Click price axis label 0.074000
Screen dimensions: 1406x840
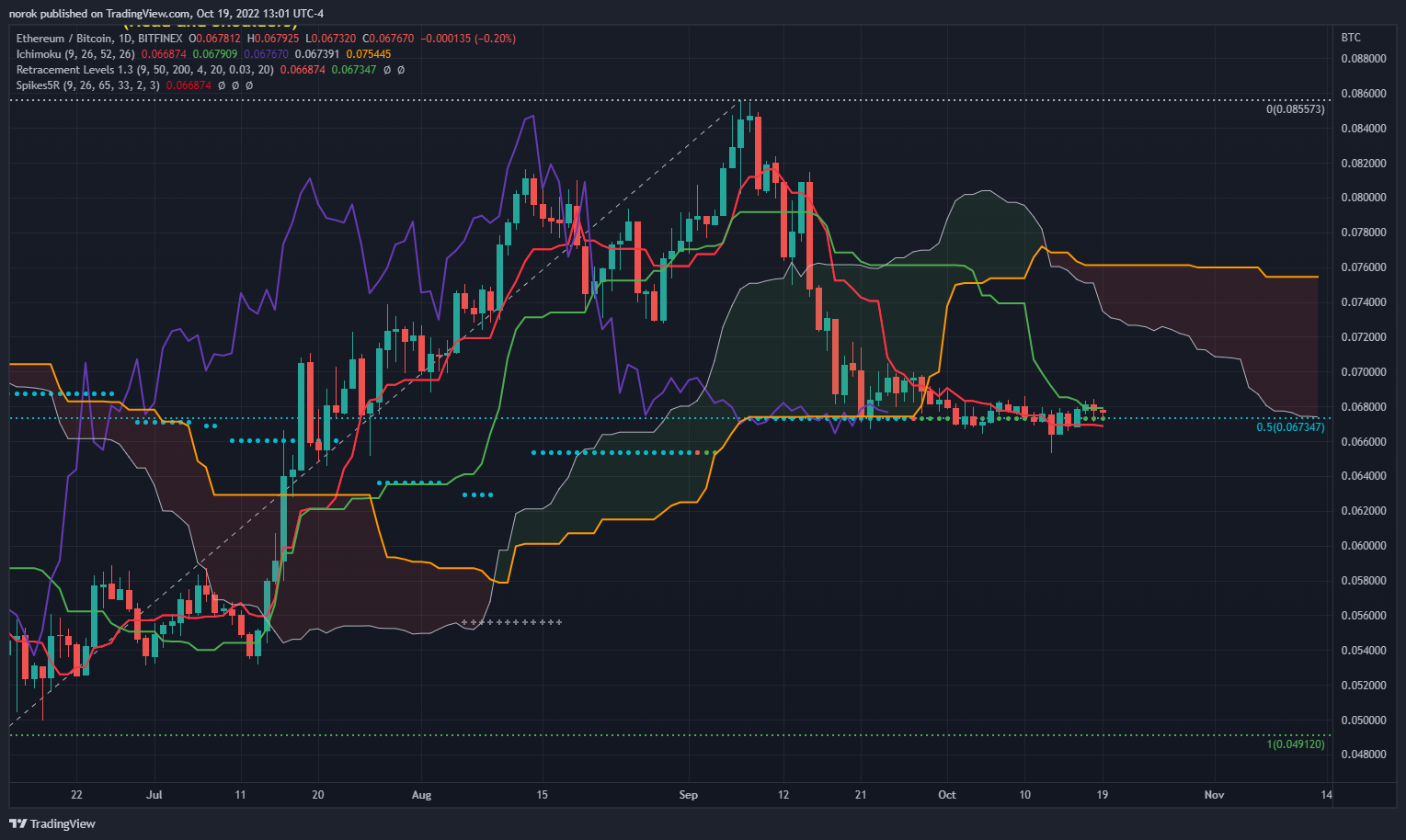(x=1364, y=302)
